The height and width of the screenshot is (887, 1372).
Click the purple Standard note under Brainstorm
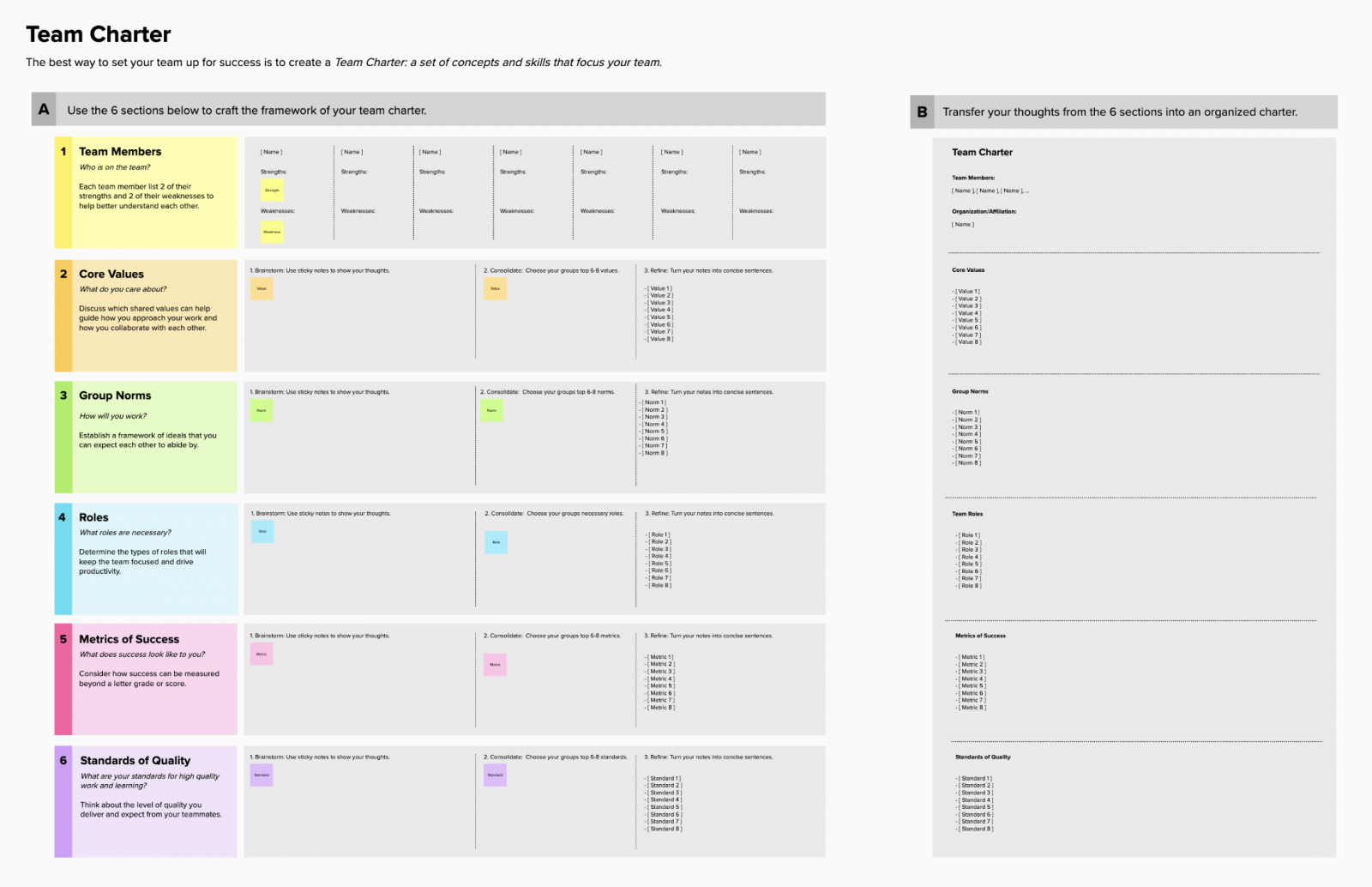262,775
